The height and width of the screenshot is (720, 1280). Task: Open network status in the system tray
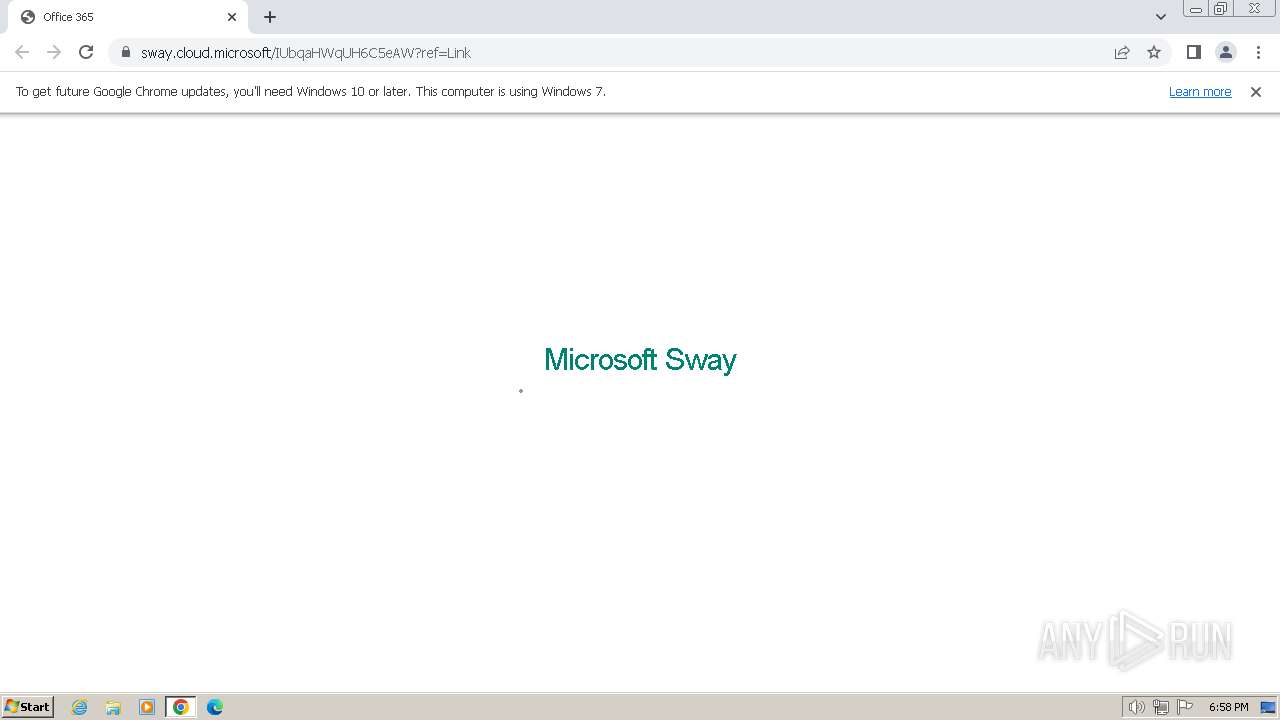click(x=1161, y=707)
